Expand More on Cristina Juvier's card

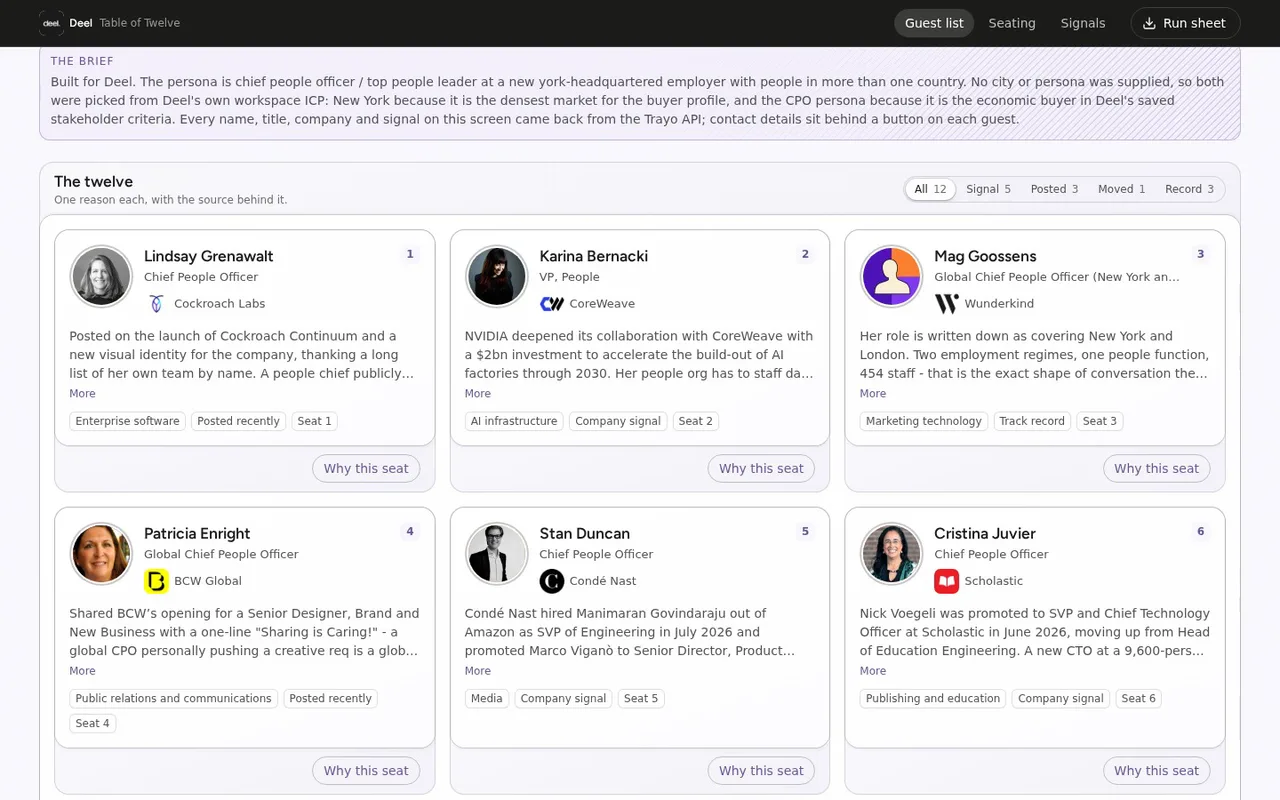click(873, 671)
